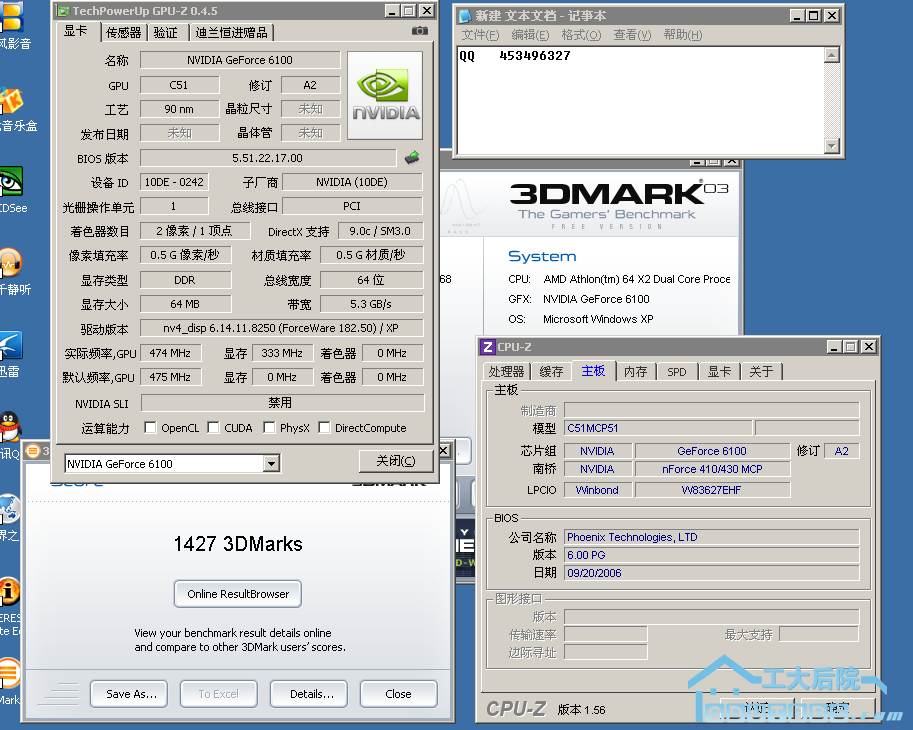Click Close in 3DMark score window
The width and height of the screenshot is (913, 730).
[399, 694]
